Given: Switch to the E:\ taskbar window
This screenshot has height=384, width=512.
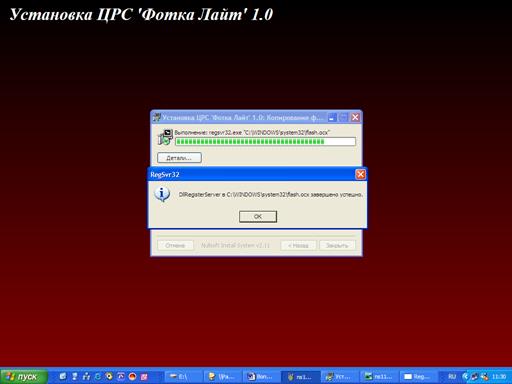Looking at the screenshot, I should tap(183, 377).
